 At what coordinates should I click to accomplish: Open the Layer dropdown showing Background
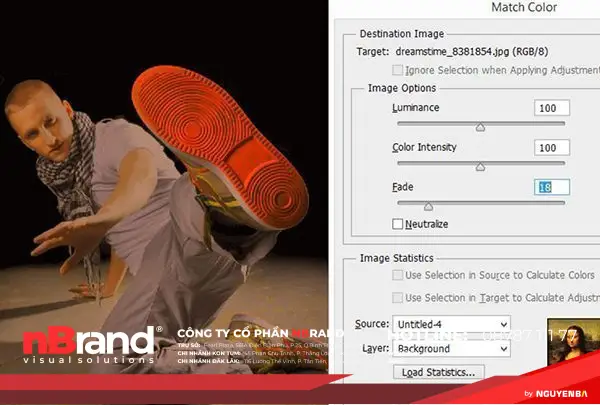(x=452, y=348)
